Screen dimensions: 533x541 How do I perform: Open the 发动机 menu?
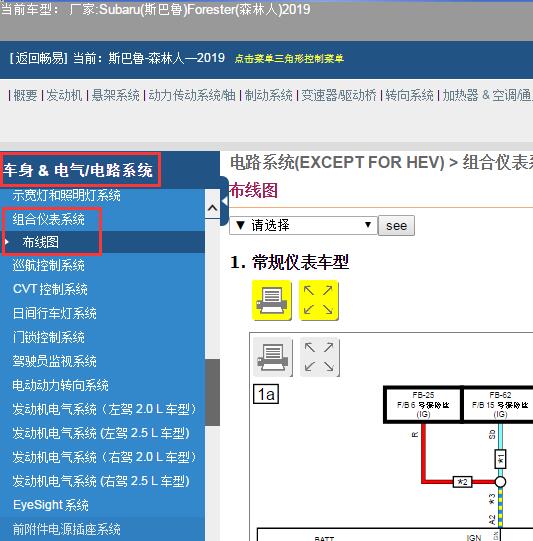pyautogui.click(x=64, y=95)
